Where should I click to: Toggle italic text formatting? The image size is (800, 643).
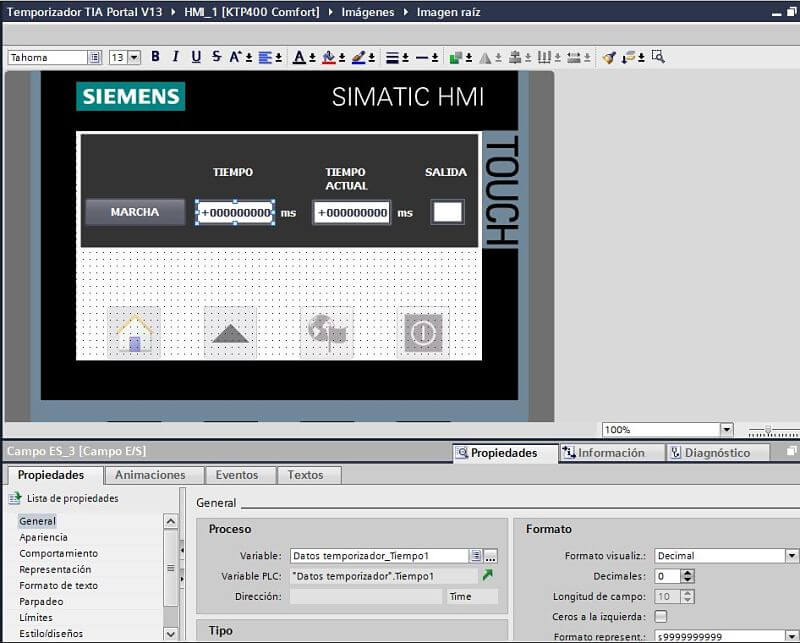(x=176, y=57)
